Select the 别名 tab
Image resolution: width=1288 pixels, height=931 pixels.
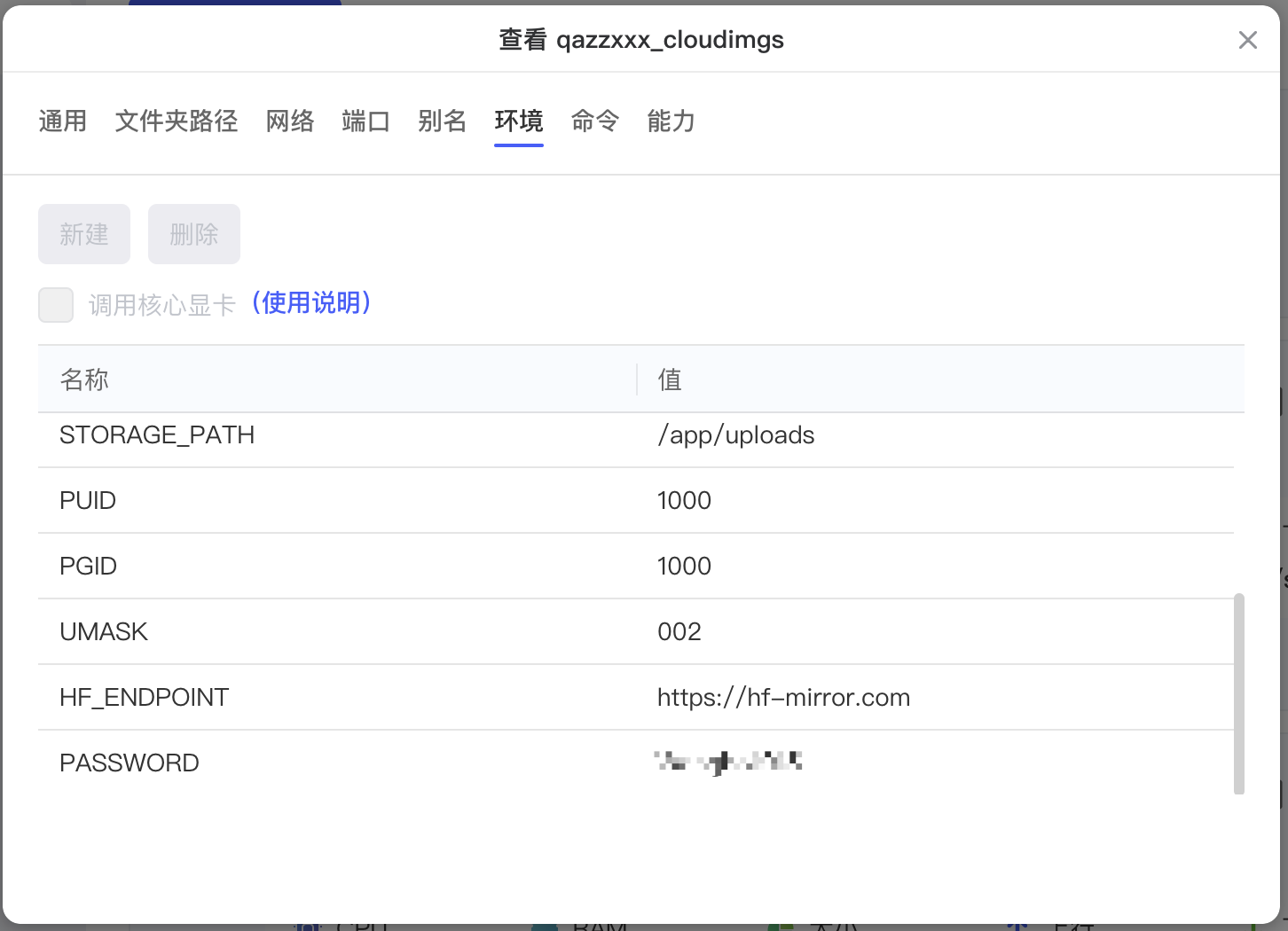click(443, 121)
